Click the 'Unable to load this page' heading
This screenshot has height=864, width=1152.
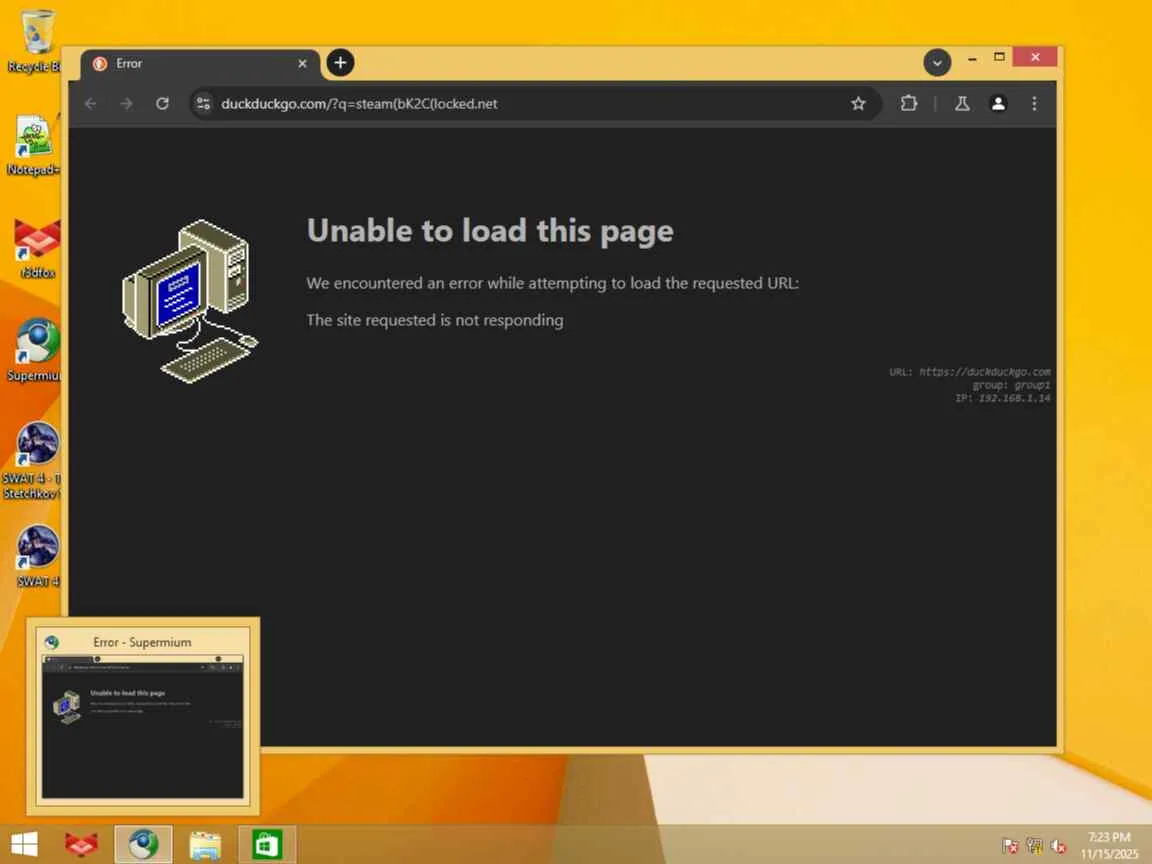coord(490,231)
